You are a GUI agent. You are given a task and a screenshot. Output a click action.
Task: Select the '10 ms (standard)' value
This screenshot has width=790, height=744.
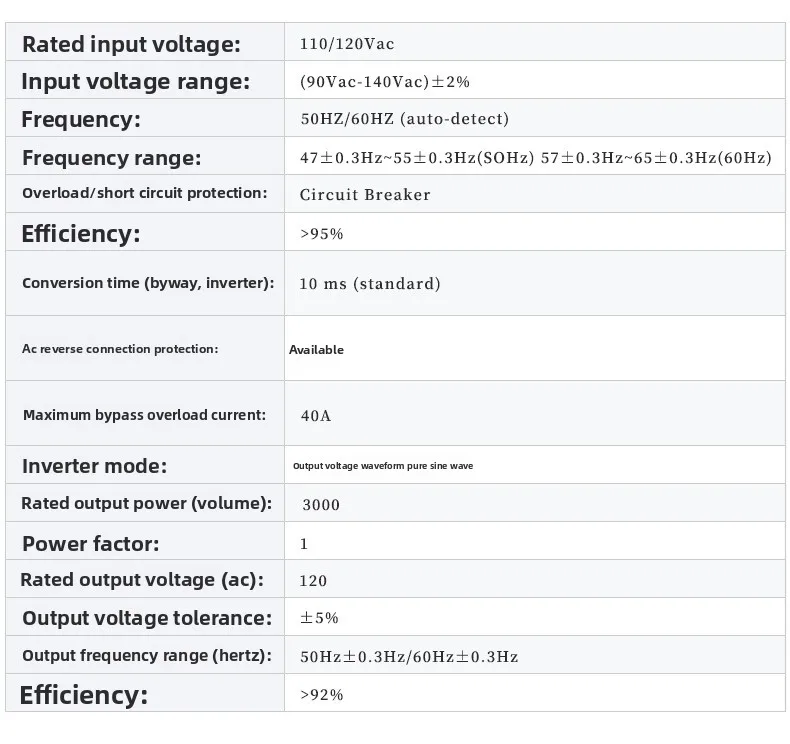[369, 284]
